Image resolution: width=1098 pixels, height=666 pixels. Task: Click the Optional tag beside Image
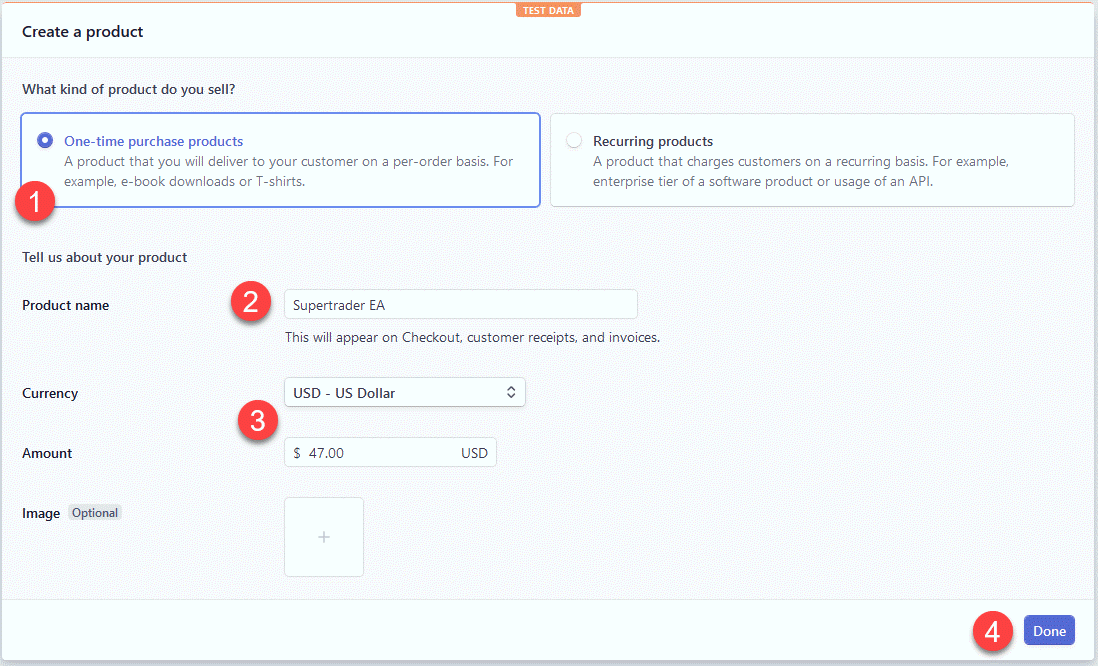click(x=95, y=513)
